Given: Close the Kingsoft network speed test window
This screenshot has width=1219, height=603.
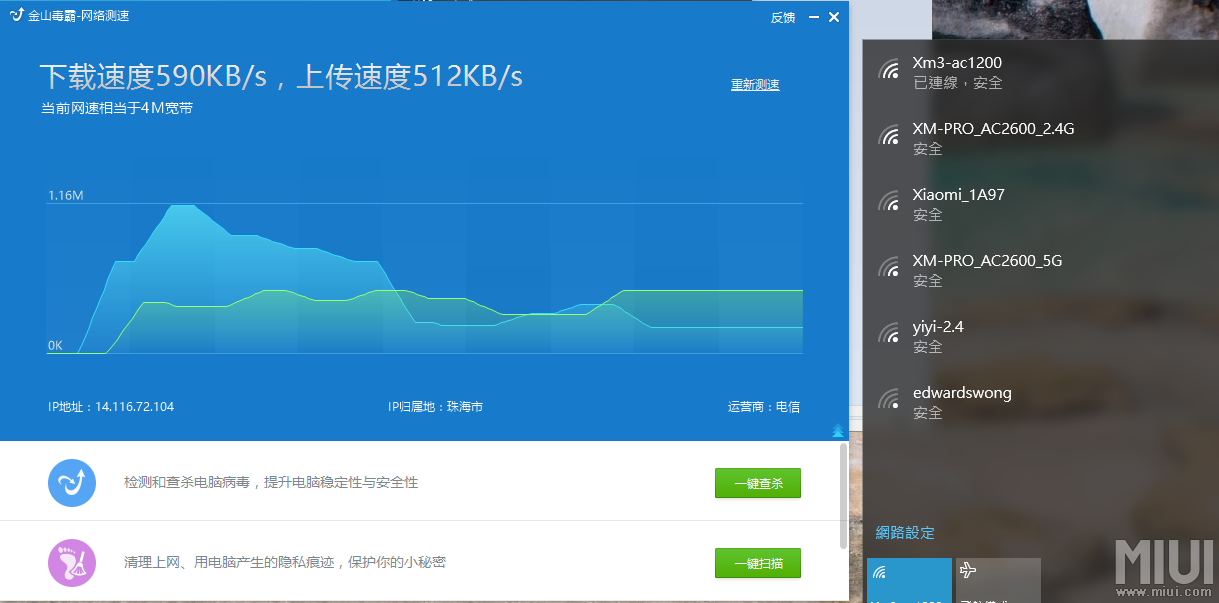Looking at the screenshot, I should (x=833, y=17).
